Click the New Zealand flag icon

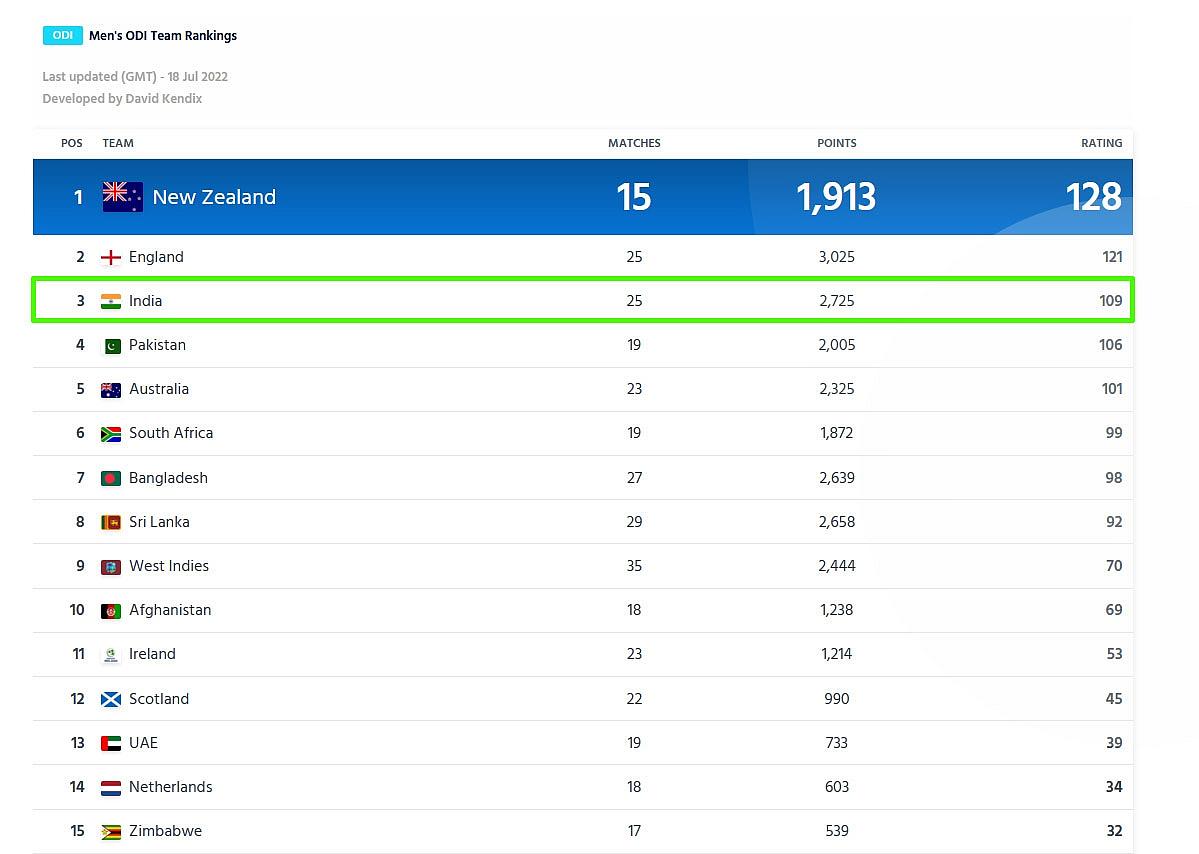(122, 196)
